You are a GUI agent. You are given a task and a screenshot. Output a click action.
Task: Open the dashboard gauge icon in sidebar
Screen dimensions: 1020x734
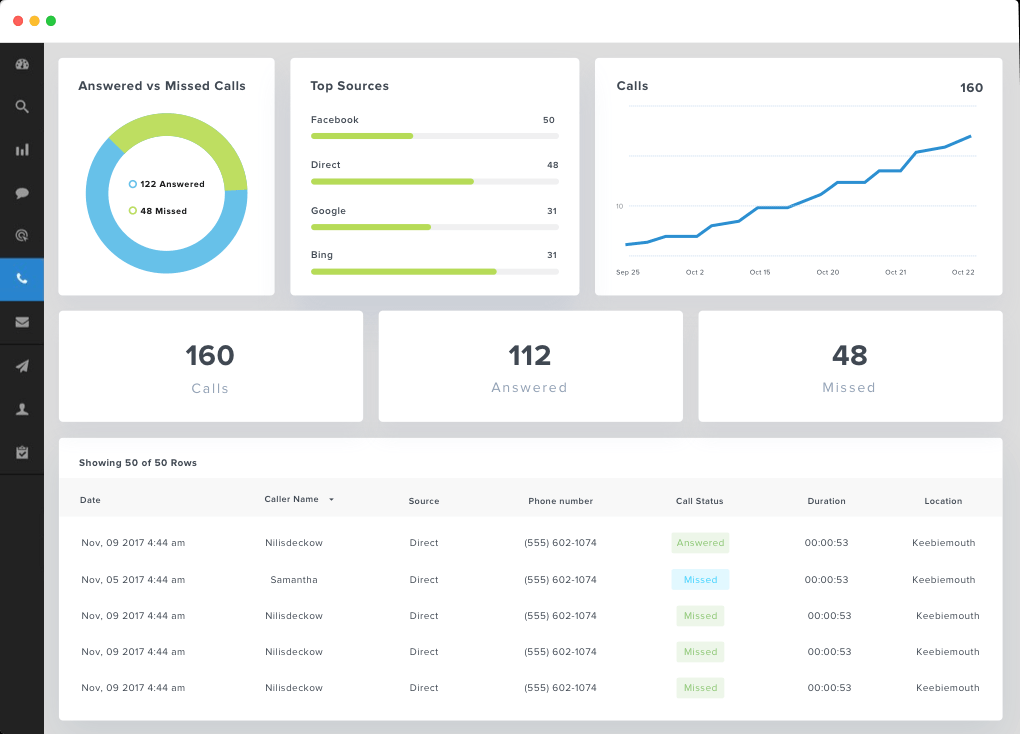pos(22,64)
